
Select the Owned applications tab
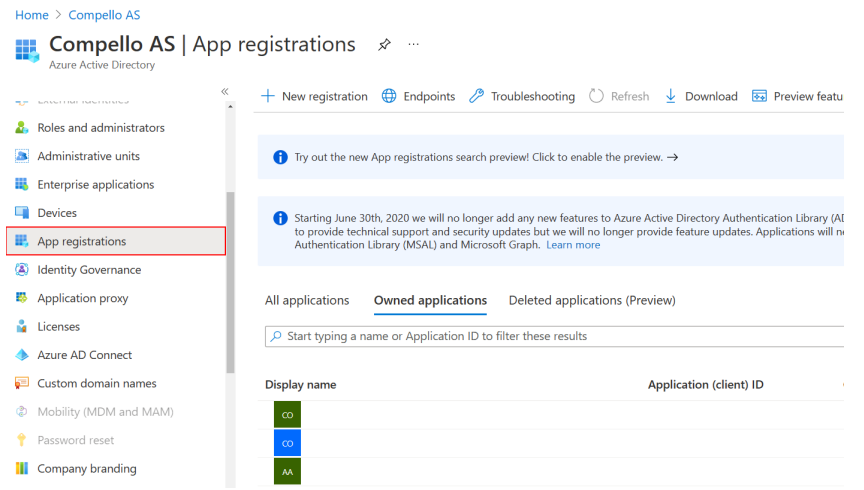click(x=430, y=300)
